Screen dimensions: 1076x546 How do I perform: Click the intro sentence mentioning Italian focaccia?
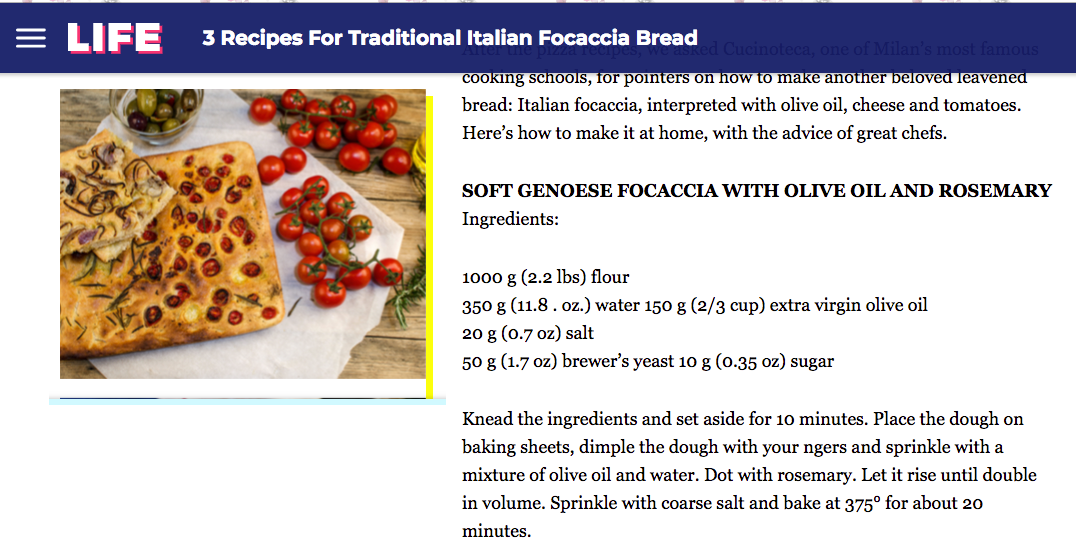[x=741, y=105]
